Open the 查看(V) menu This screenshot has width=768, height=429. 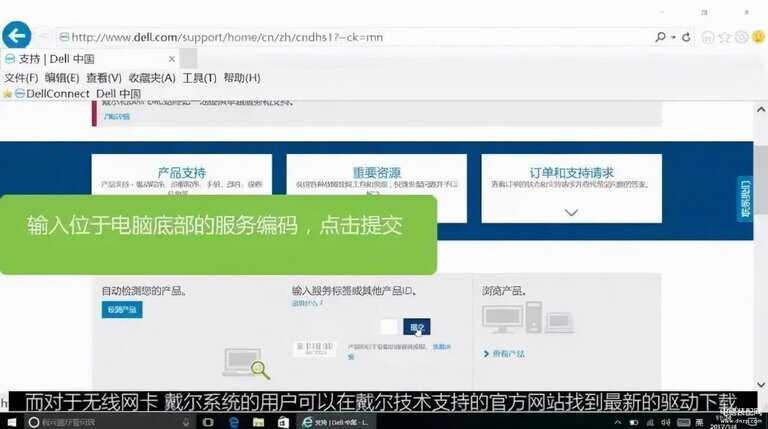click(104, 78)
